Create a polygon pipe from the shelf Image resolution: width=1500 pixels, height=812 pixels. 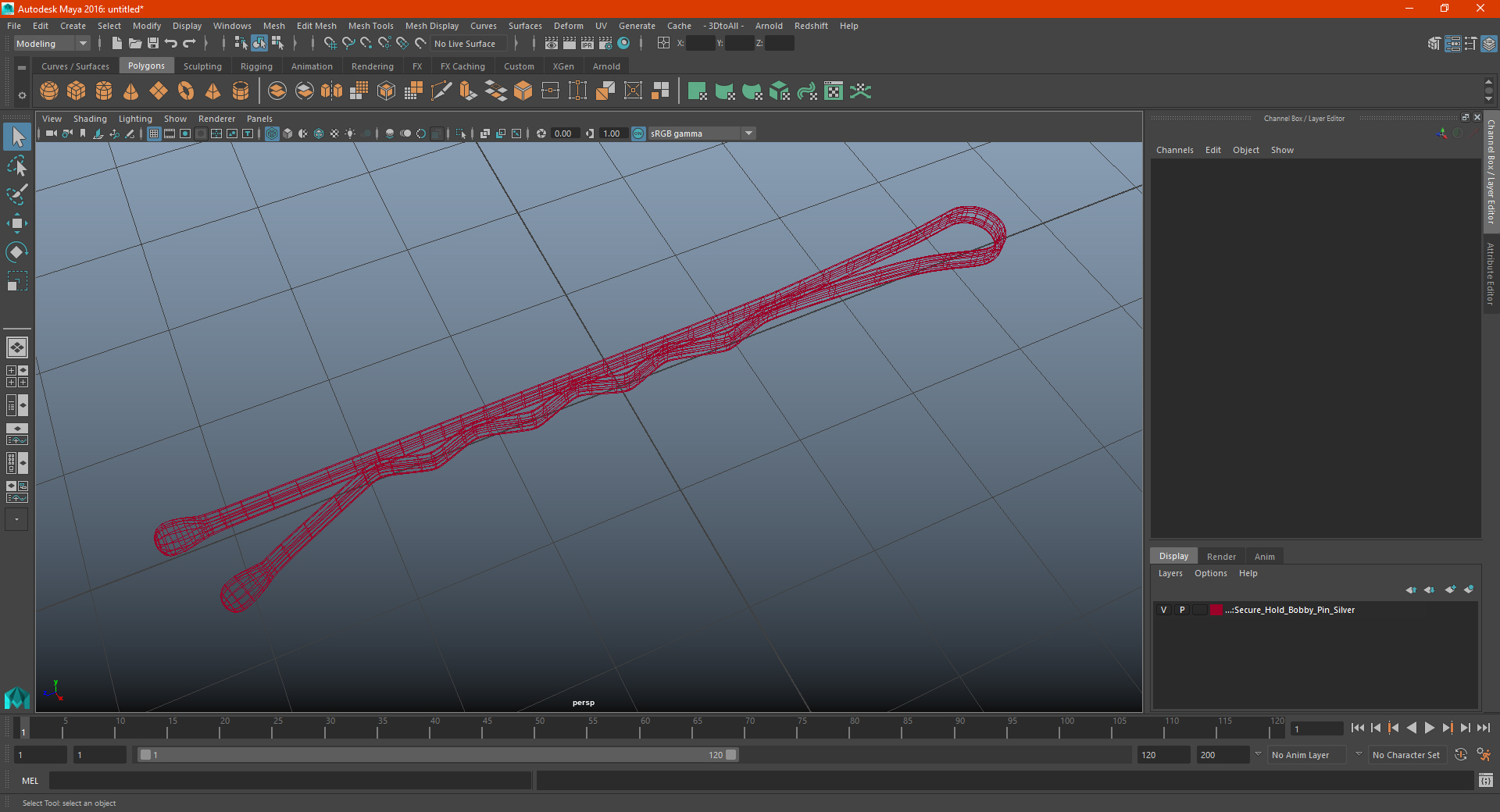coord(241,91)
